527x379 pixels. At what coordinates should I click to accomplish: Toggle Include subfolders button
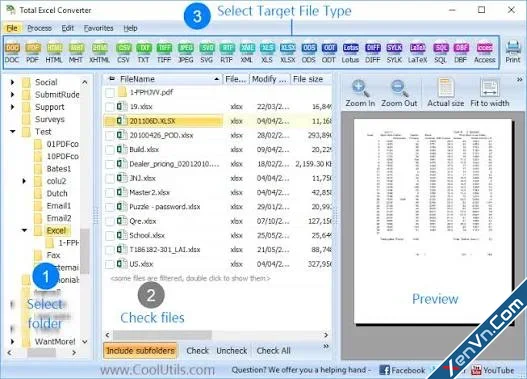click(x=140, y=351)
